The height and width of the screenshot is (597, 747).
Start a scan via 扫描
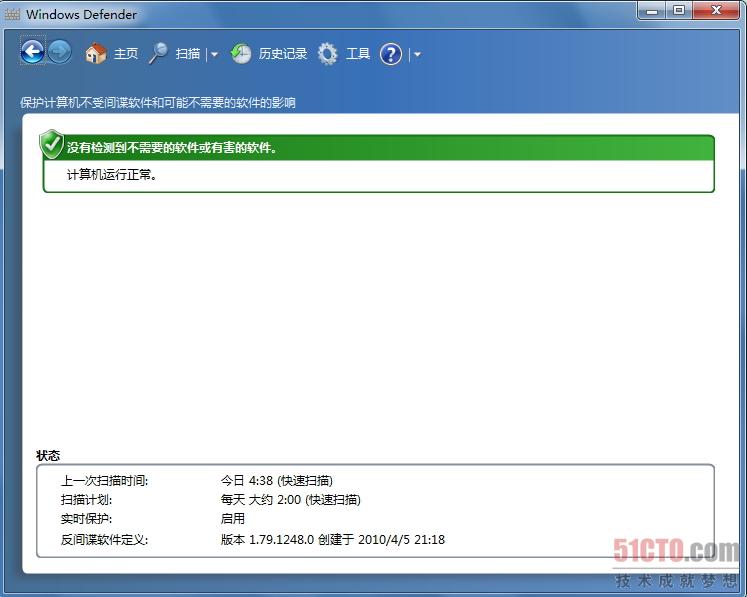coord(188,53)
